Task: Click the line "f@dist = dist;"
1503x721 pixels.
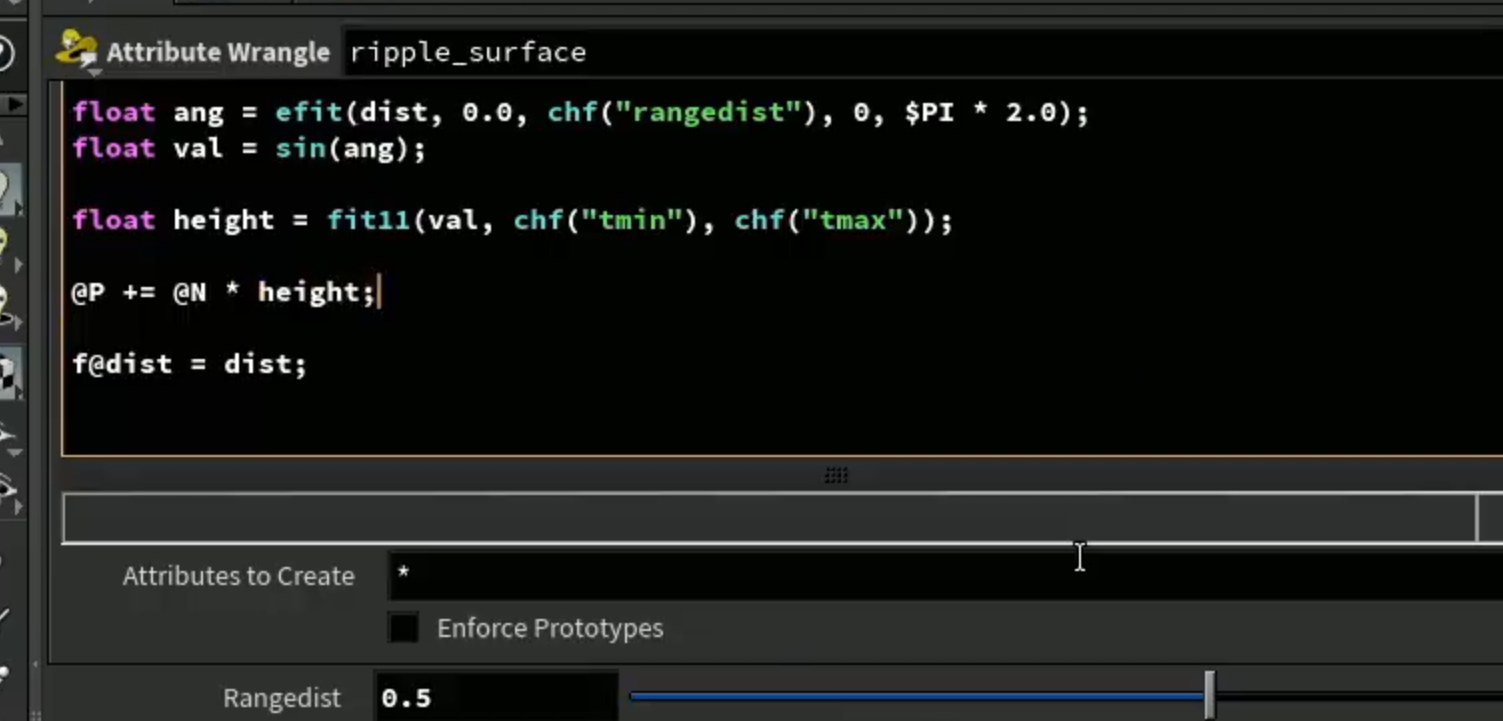Action: tap(189, 364)
